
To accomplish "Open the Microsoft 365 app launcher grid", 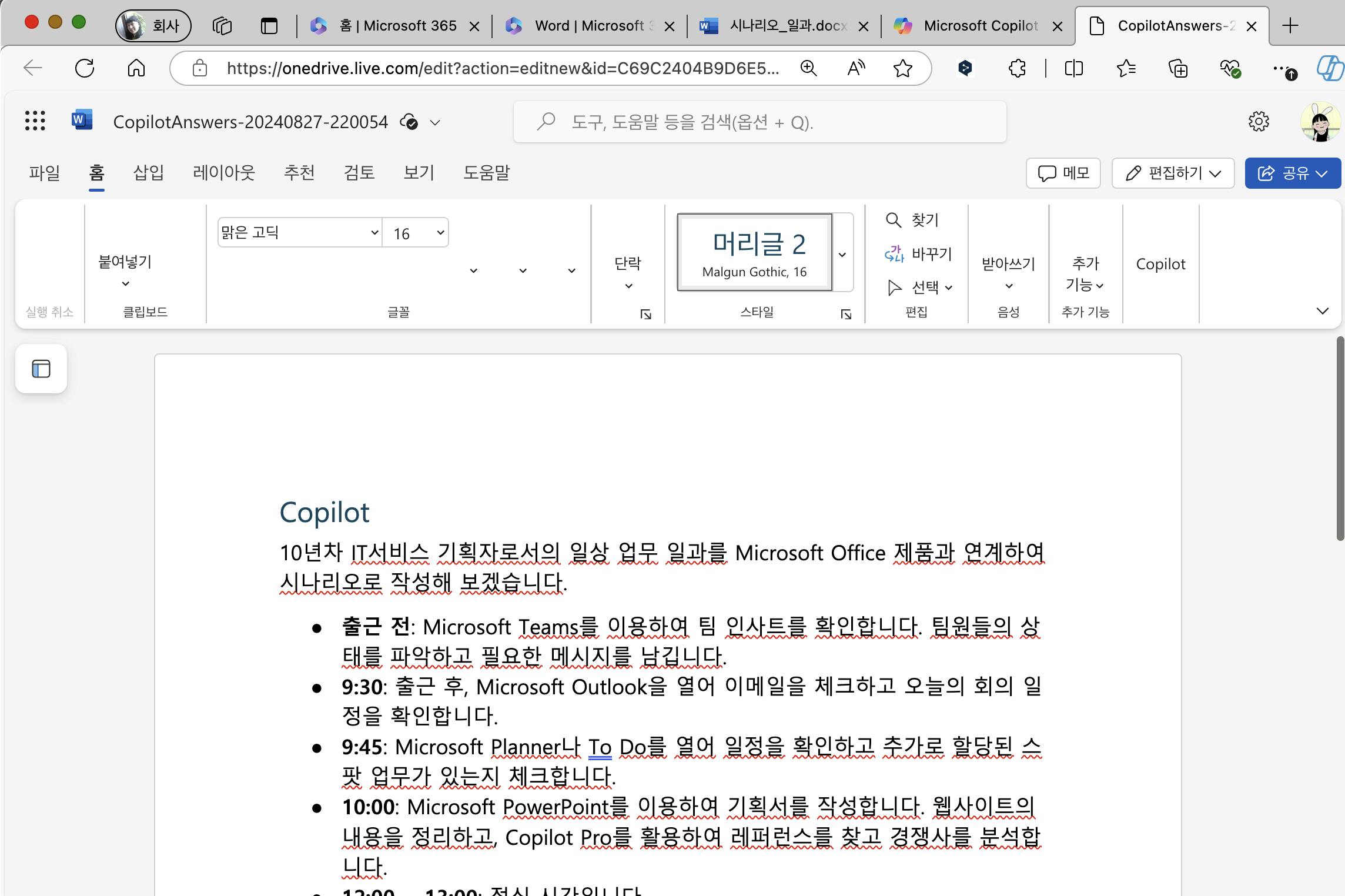I will click(35, 121).
